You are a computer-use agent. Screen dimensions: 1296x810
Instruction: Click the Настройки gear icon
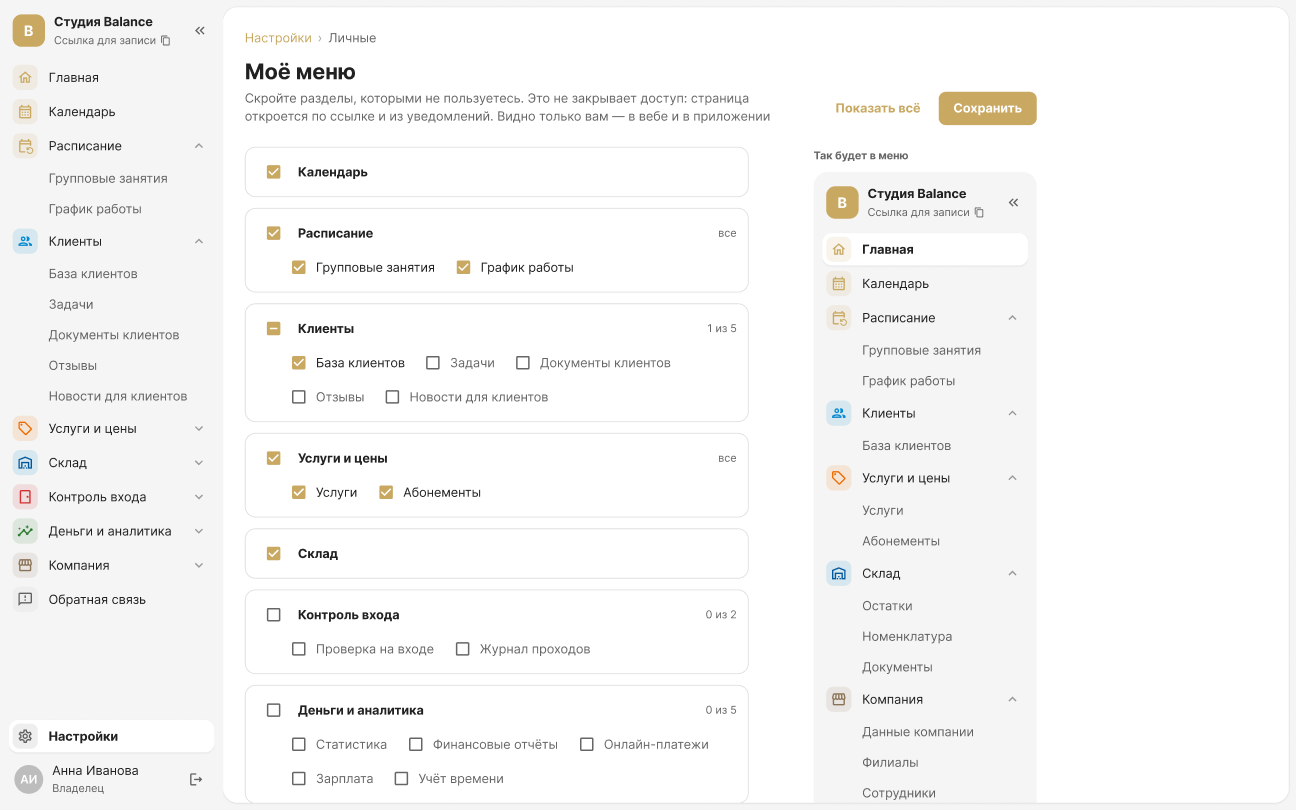[x=26, y=736]
